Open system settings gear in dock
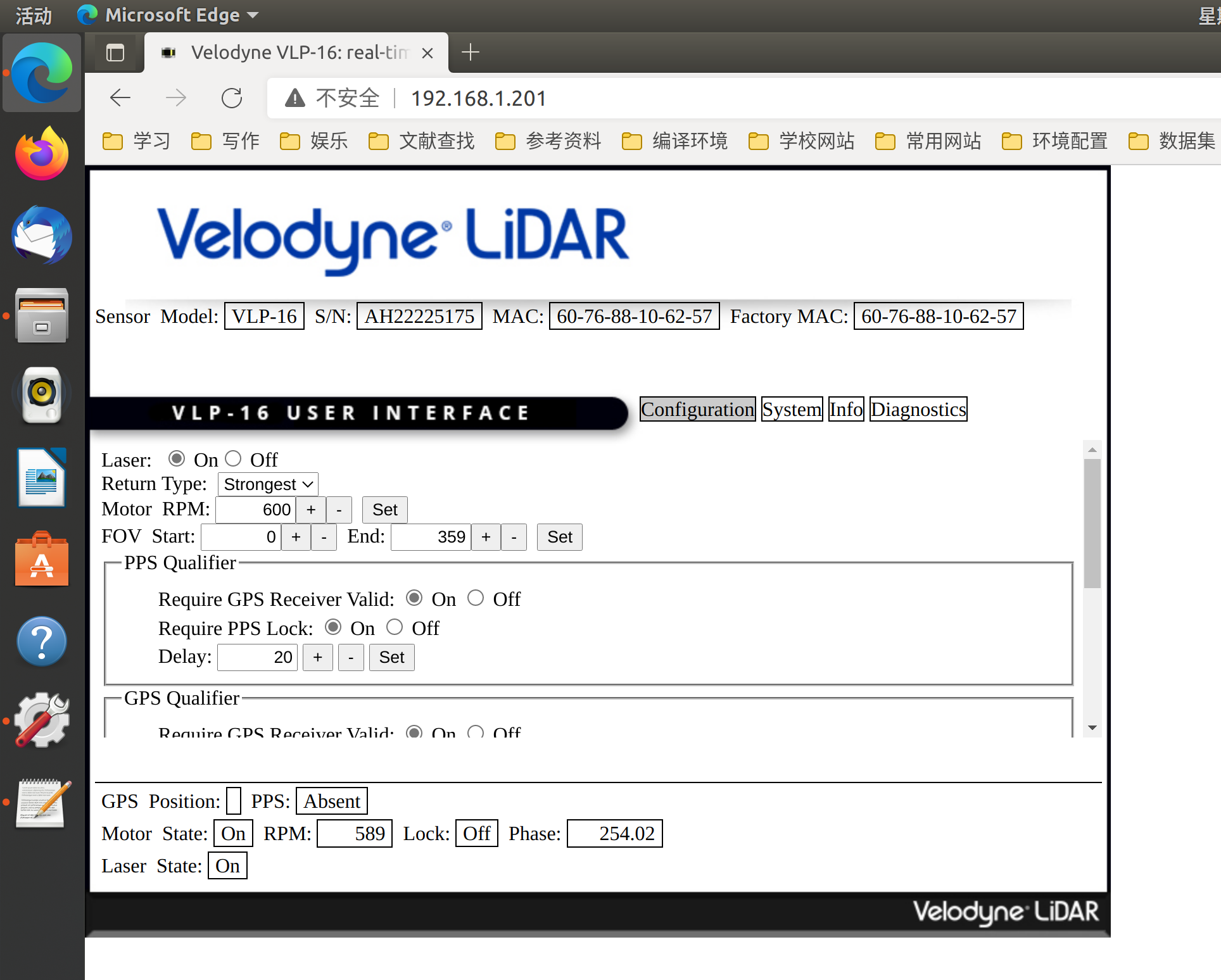Screen dimensions: 1221x980 [x=41, y=720]
